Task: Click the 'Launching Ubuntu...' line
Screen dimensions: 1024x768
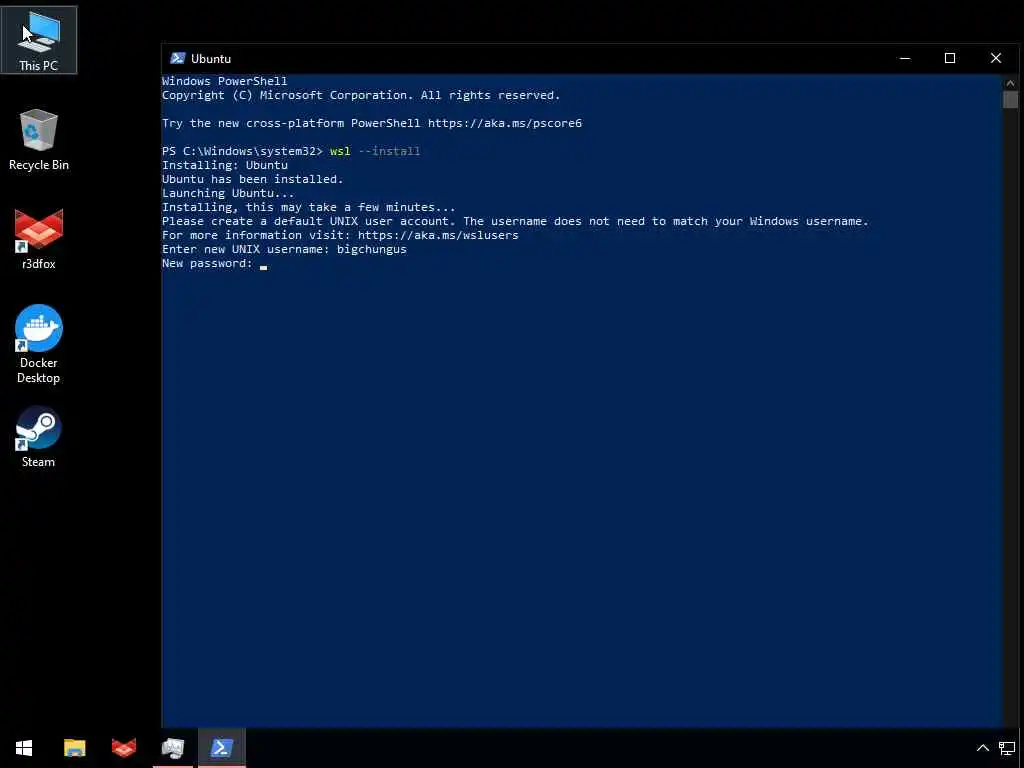Action: [x=228, y=193]
